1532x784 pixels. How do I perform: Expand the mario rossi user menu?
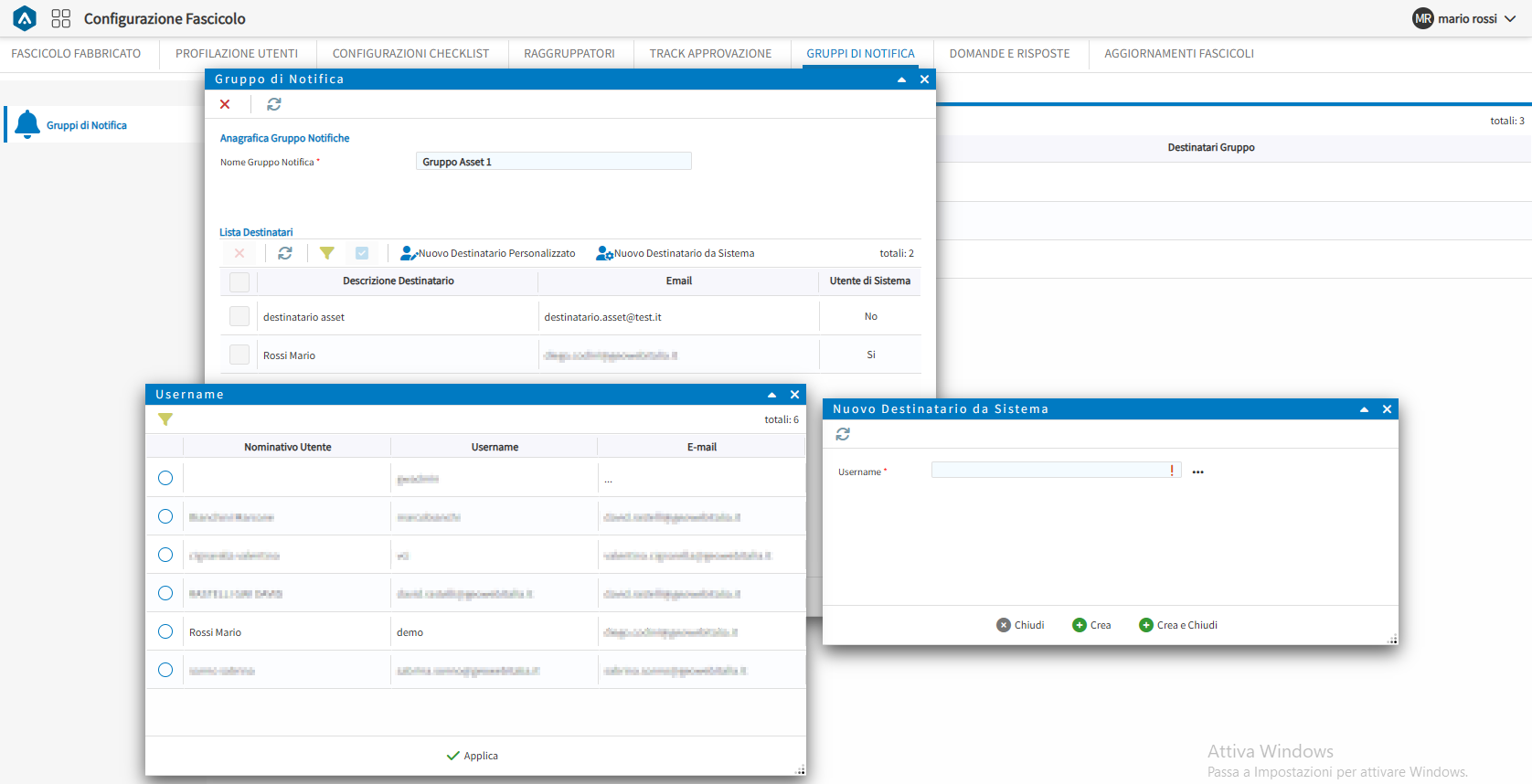pos(1510,18)
